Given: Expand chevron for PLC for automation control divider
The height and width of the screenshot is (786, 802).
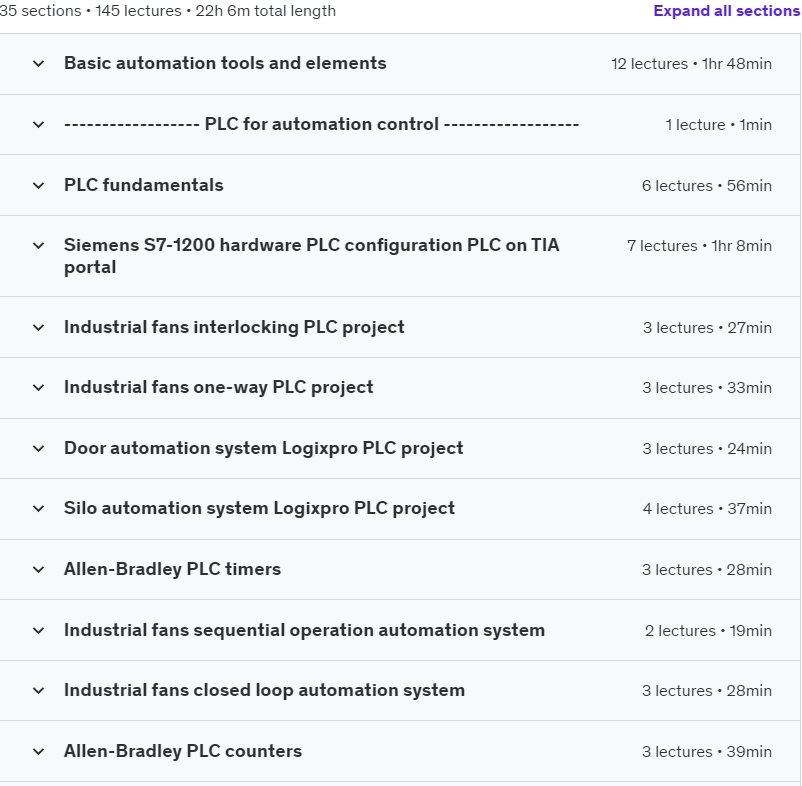Looking at the screenshot, I should point(39,125).
